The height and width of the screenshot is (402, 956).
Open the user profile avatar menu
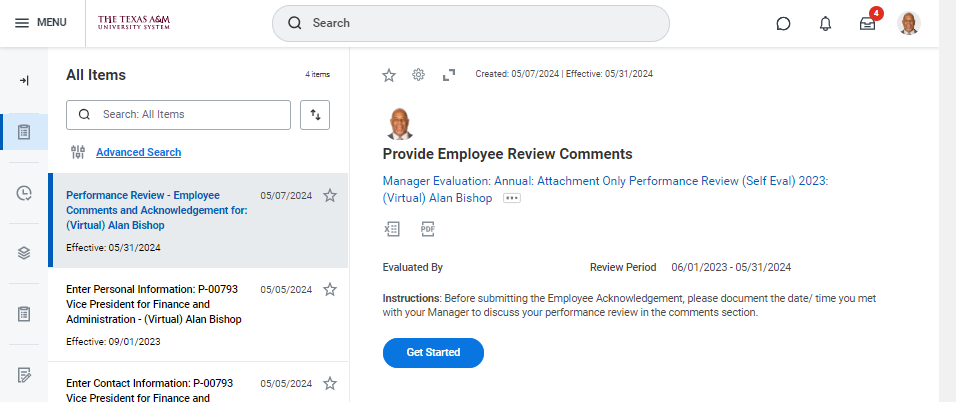click(x=908, y=23)
